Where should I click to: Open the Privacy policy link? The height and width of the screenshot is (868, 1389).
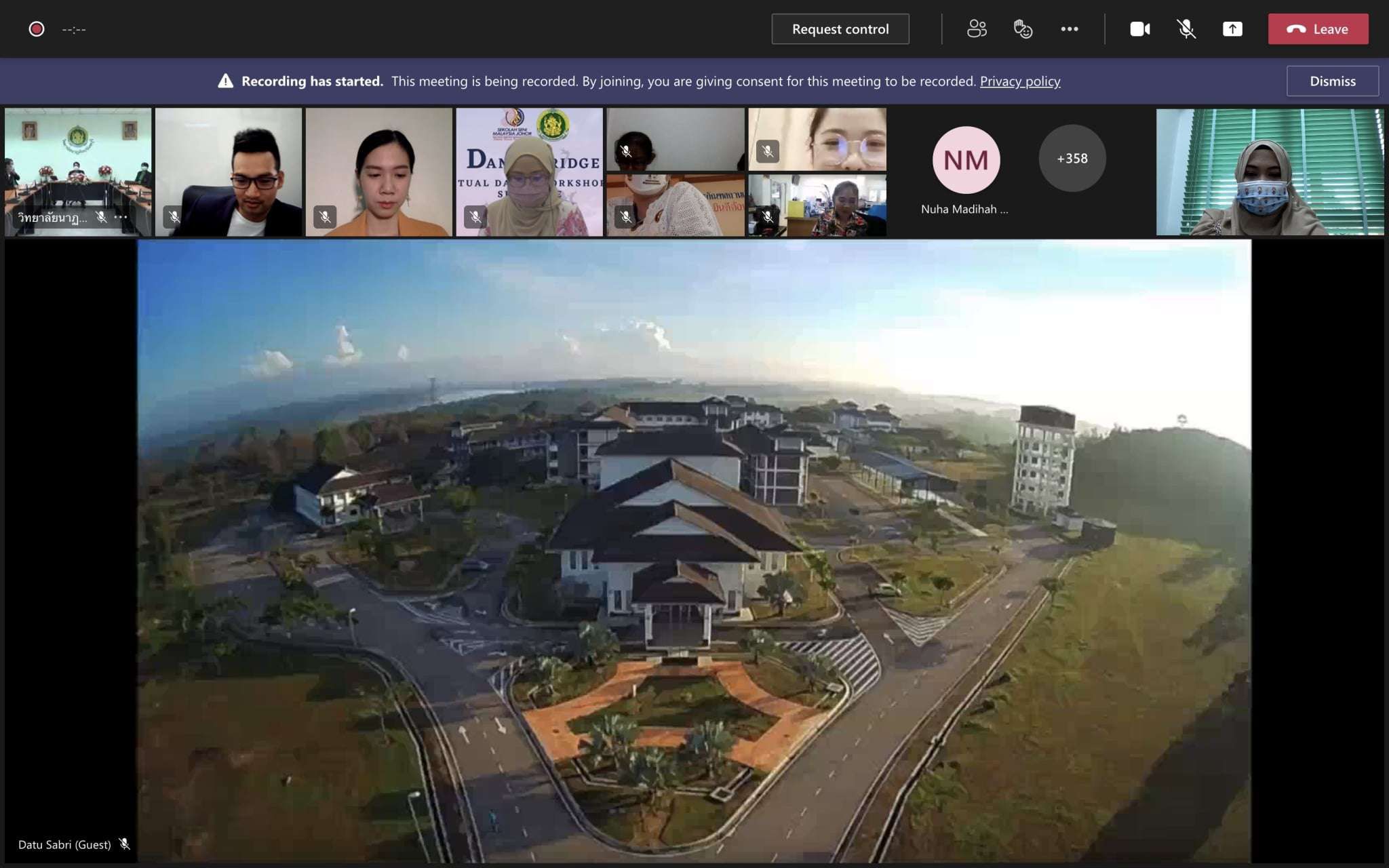(1019, 81)
